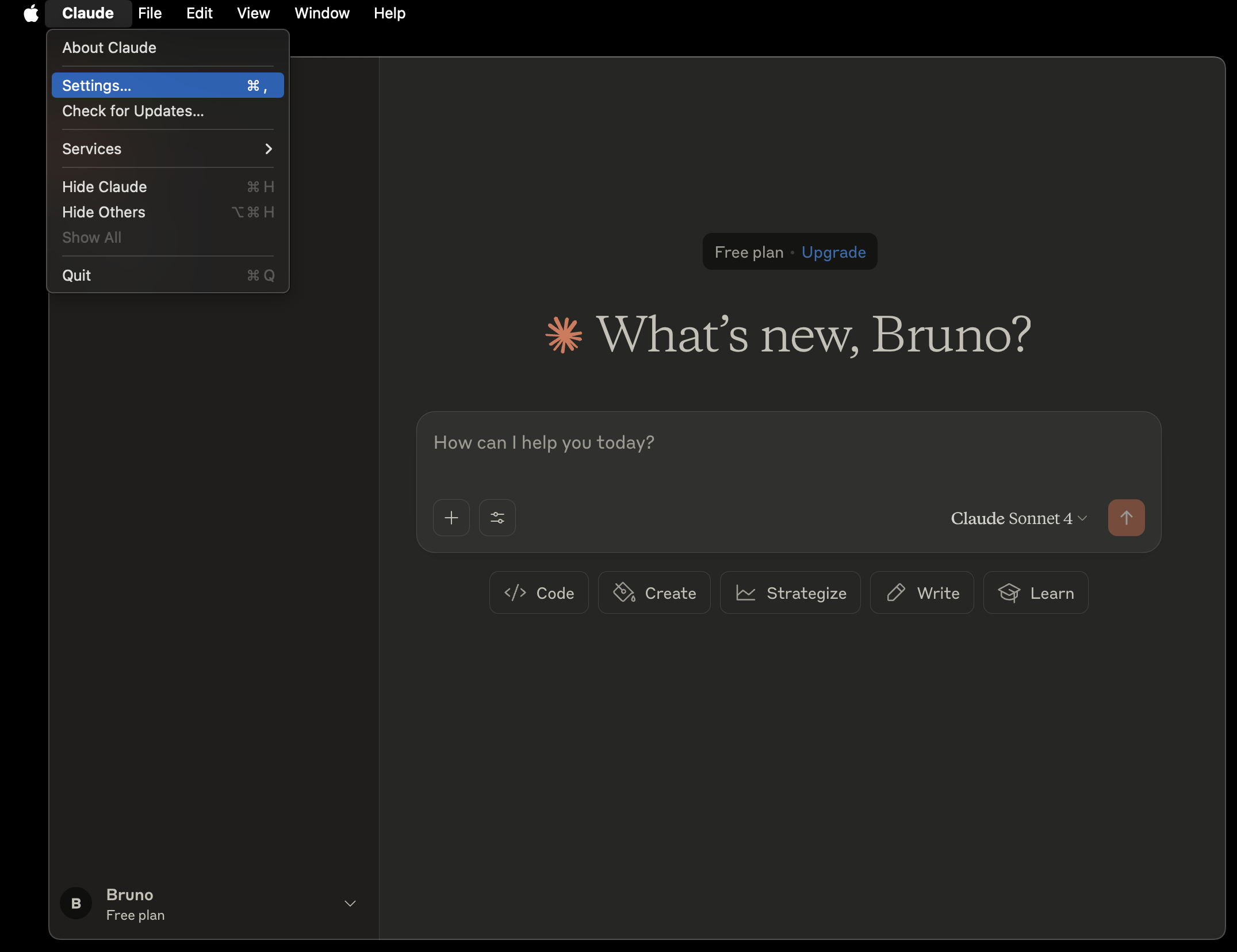Image resolution: width=1237 pixels, height=952 pixels.
Task: Open the File menu
Action: [x=150, y=13]
